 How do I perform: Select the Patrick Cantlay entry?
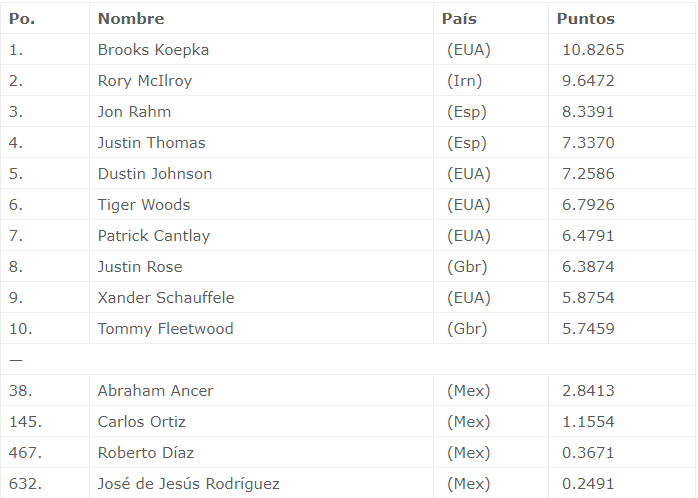pos(154,236)
